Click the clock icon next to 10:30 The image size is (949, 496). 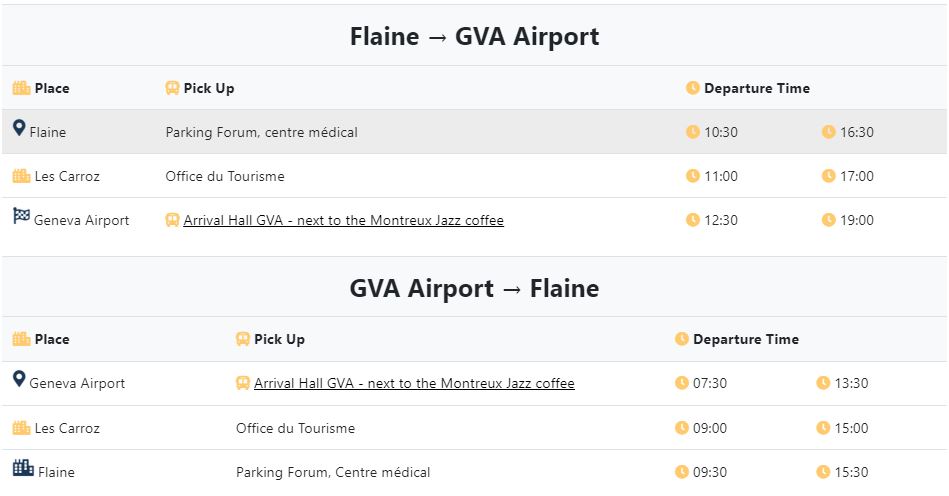pos(692,132)
